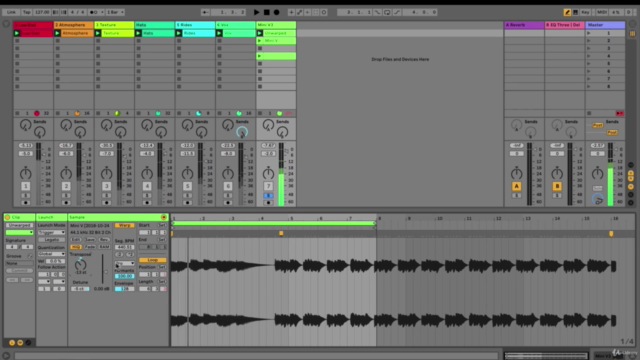This screenshot has height=360, width=640.
Task: Click the Set button beside Start
Action: pyautogui.click(x=162, y=225)
